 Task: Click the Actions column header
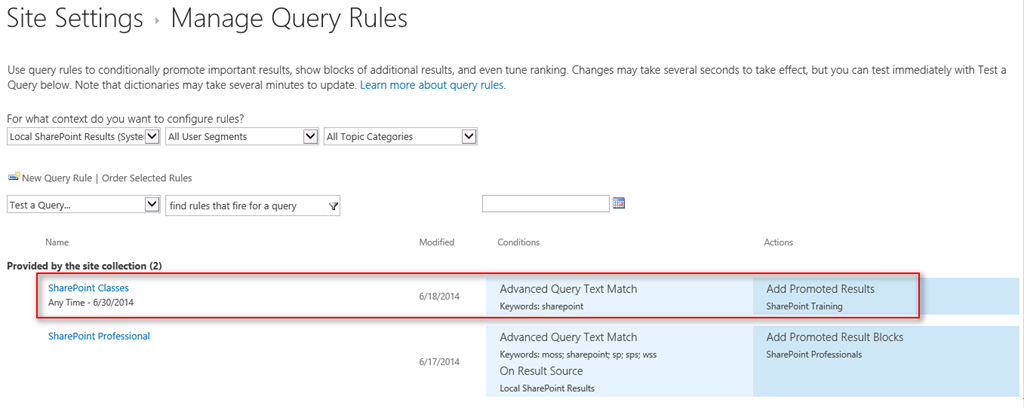click(780, 242)
